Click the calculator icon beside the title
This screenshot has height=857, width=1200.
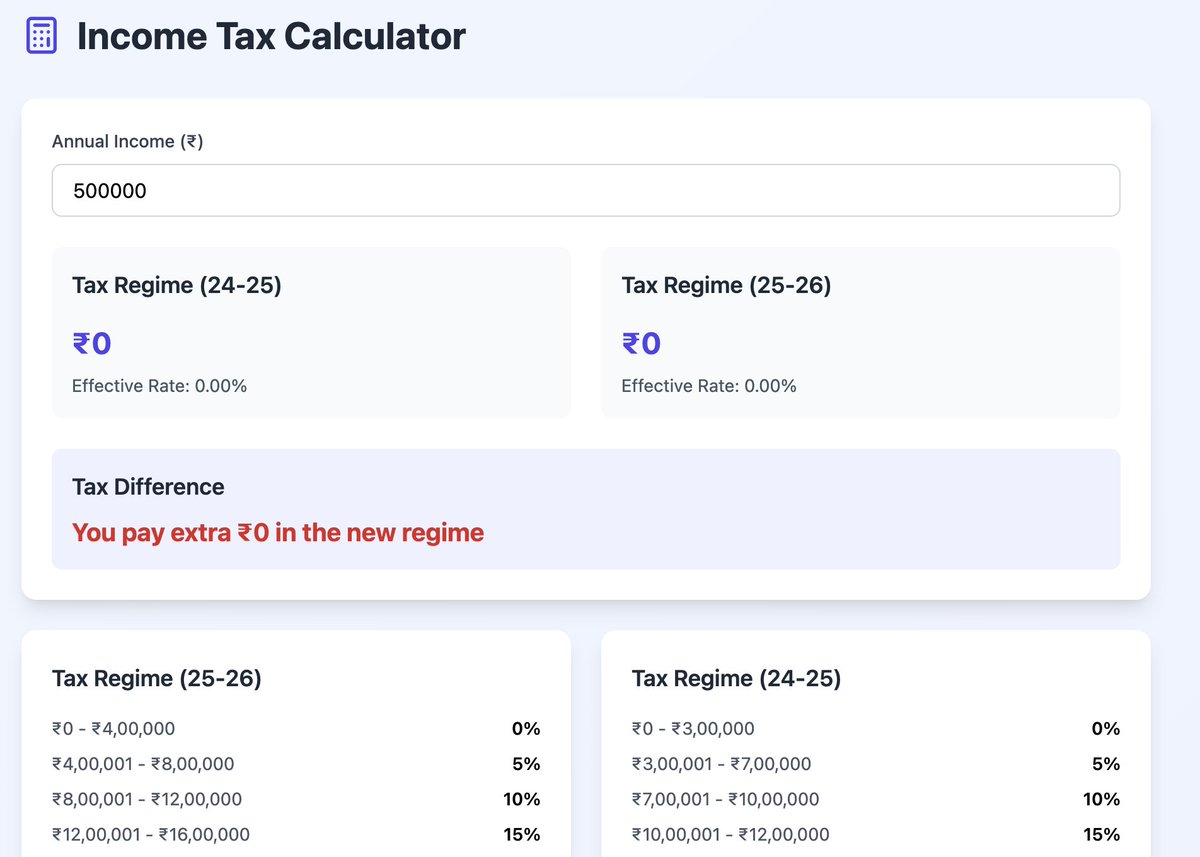(x=41, y=36)
